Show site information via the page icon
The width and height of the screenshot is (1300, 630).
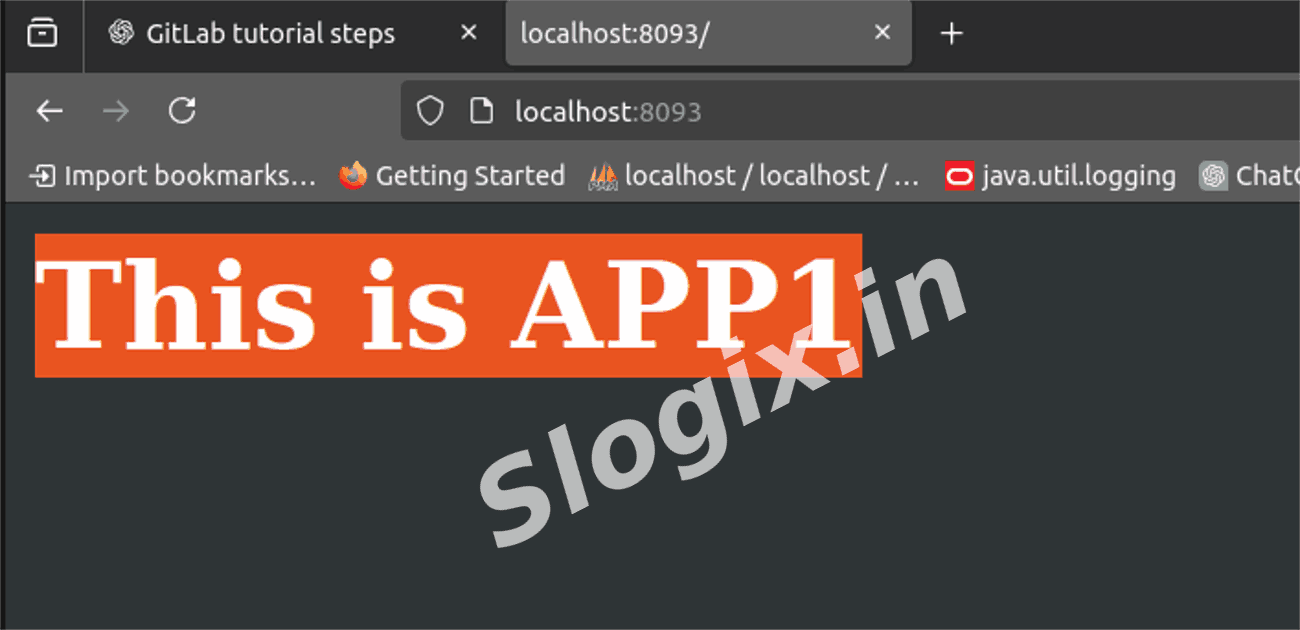point(482,111)
